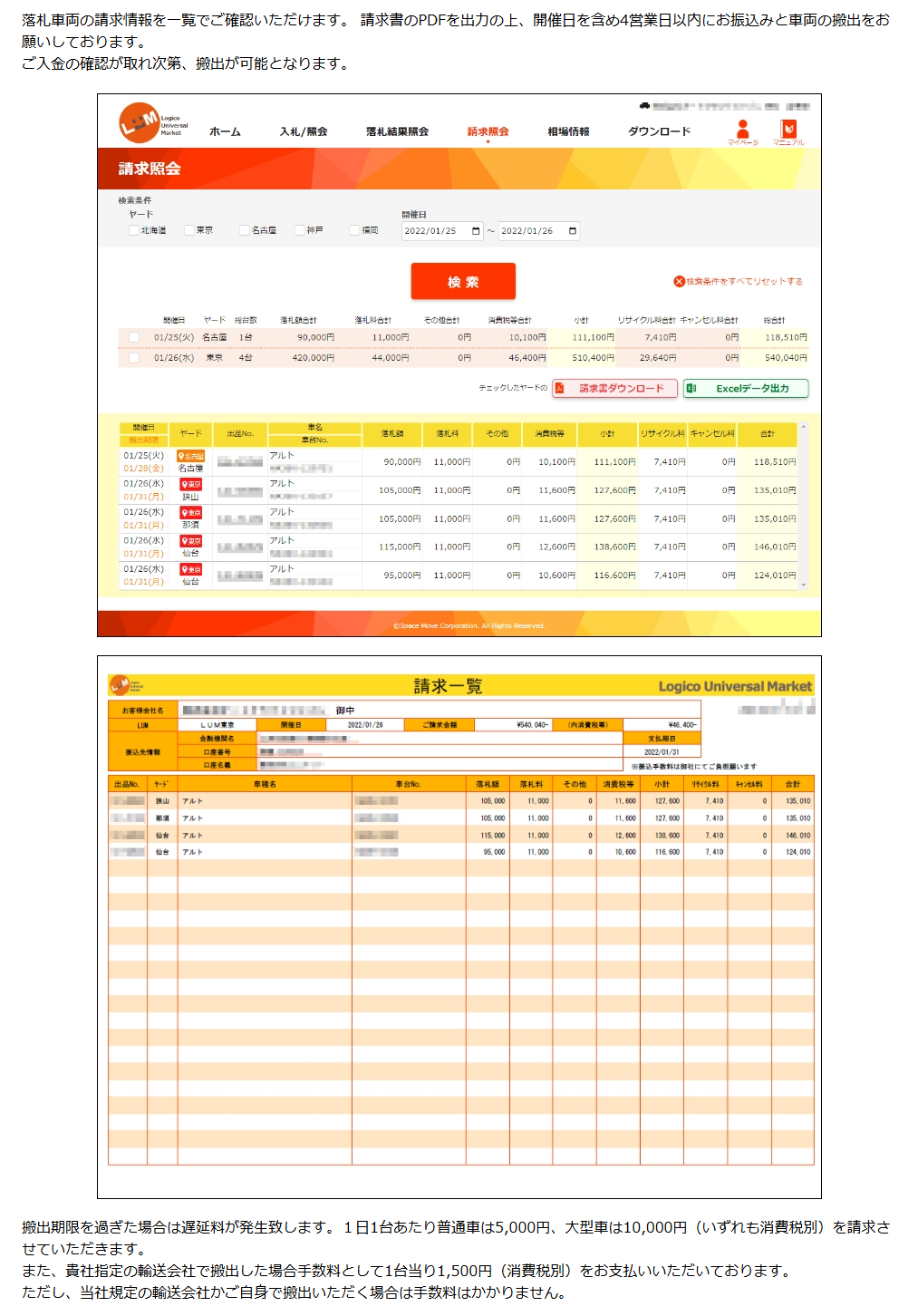Open the 相場情報 menu item

568,131
